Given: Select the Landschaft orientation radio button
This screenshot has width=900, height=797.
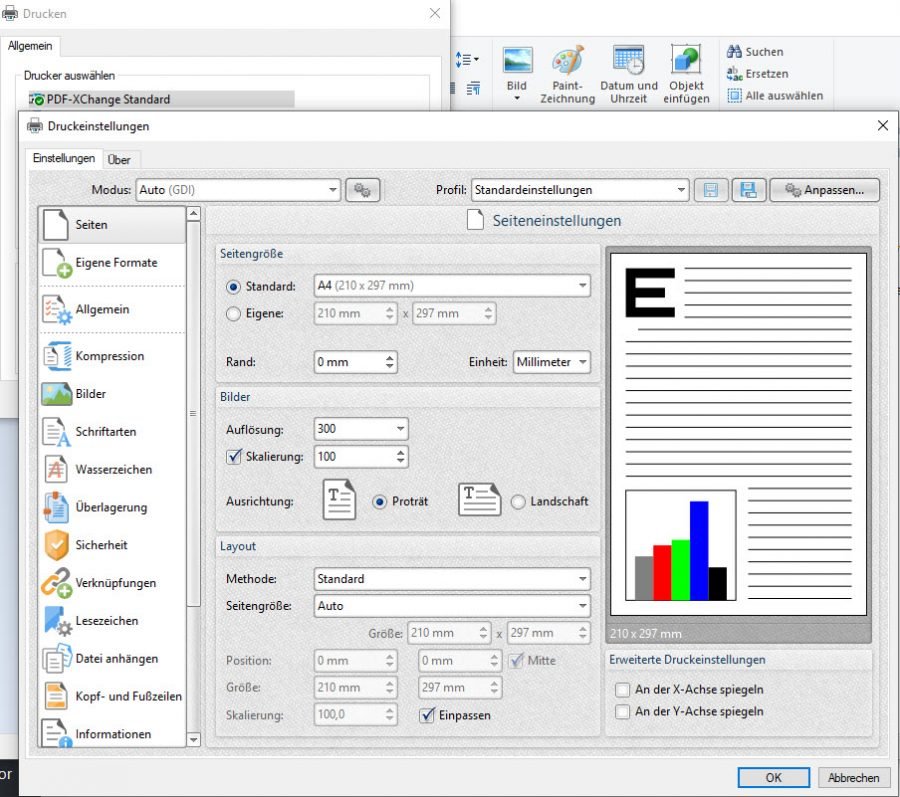Looking at the screenshot, I should tap(518, 501).
